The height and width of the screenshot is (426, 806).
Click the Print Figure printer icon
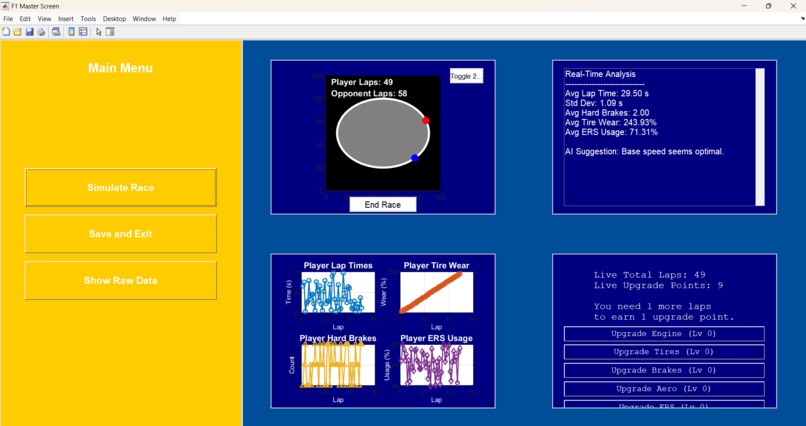41,31
